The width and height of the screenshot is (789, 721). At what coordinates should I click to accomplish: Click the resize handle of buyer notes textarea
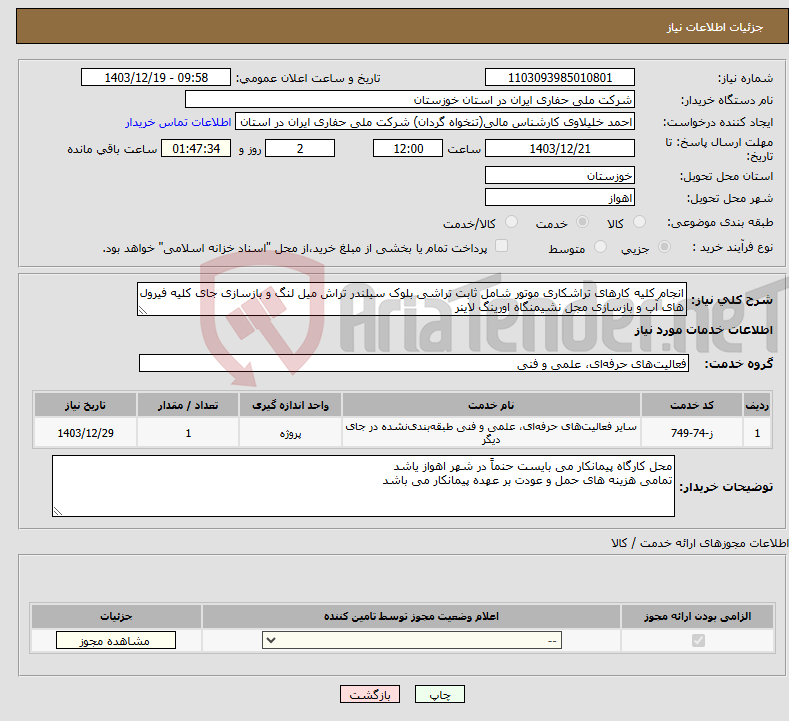click(x=58, y=511)
